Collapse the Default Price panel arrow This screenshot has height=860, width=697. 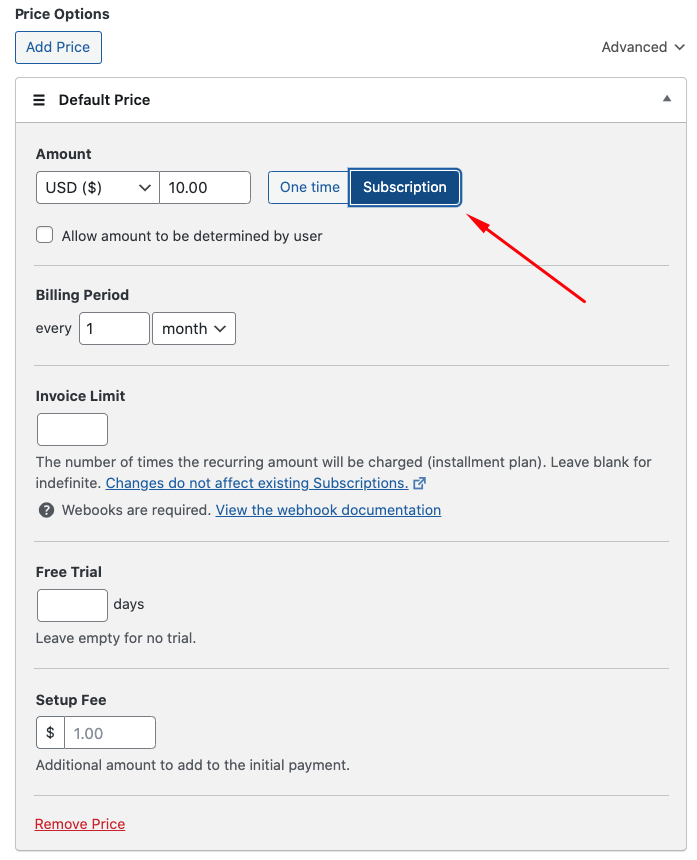point(667,99)
